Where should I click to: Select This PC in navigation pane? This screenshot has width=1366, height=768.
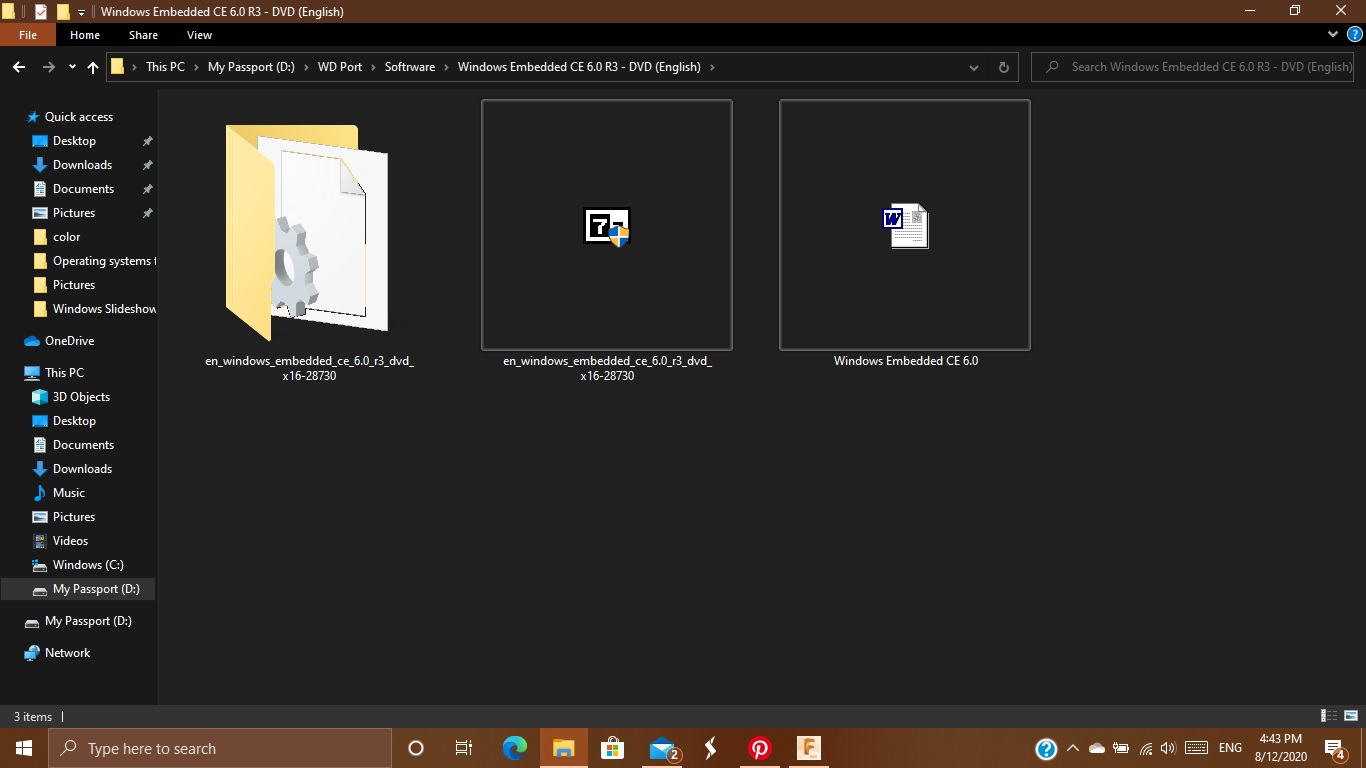point(64,373)
